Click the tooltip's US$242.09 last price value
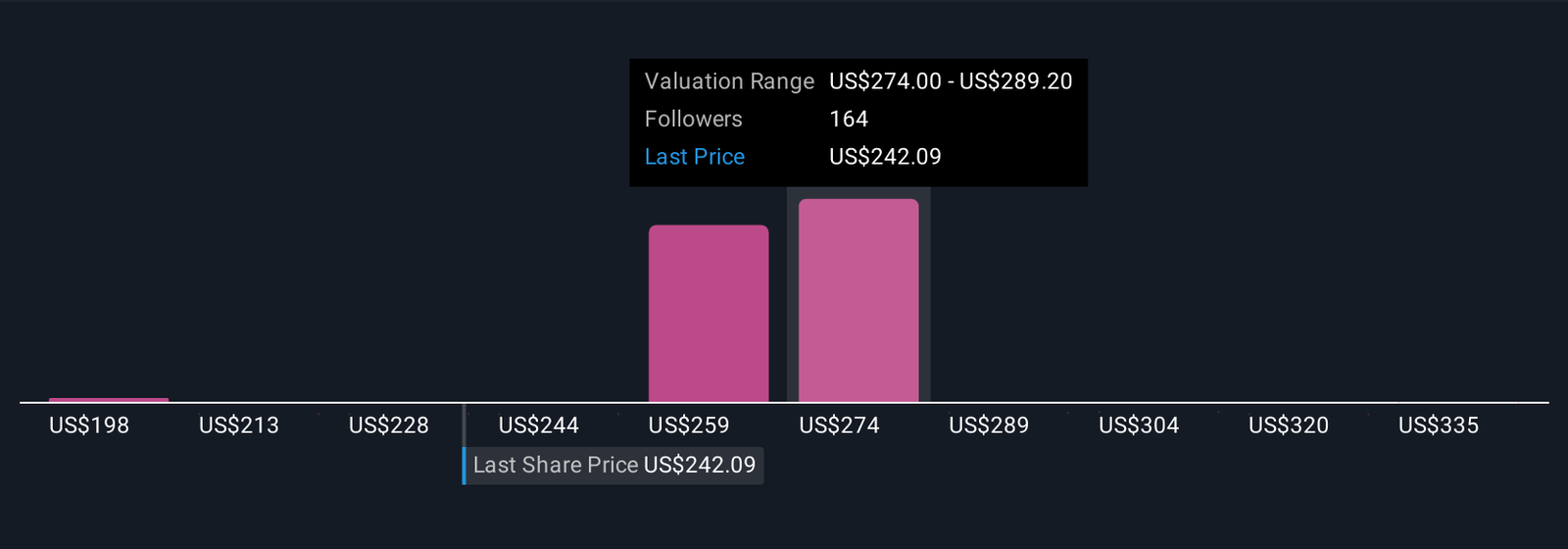Image resolution: width=1568 pixels, height=549 pixels. pyautogui.click(x=885, y=157)
